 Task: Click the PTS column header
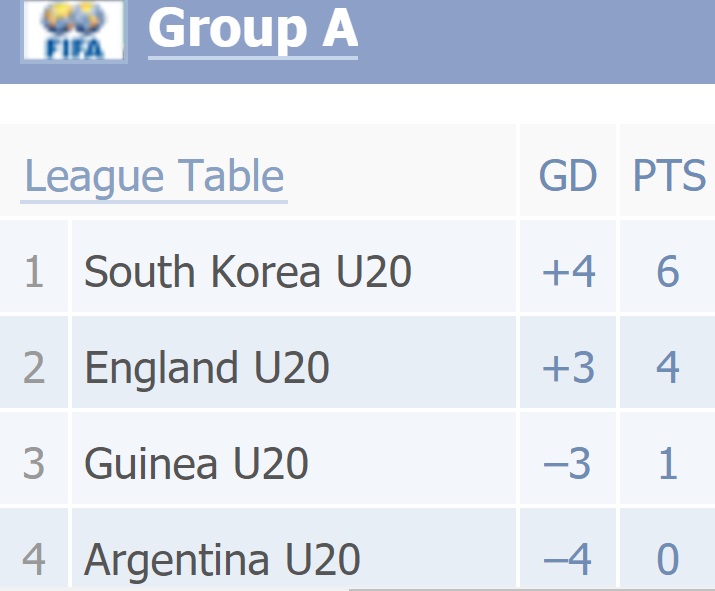click(x=669, y=176)
